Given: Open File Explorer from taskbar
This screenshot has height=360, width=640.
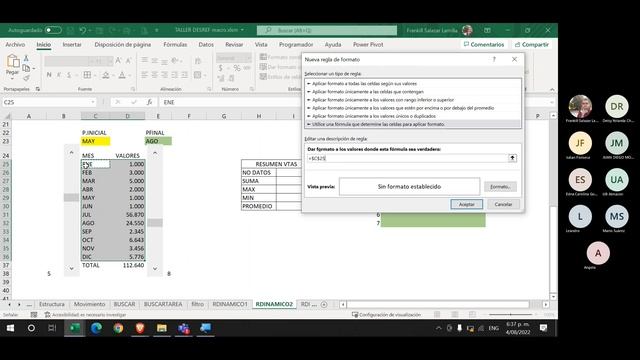Looking at the screenshot, I should [x=162, y=328].
